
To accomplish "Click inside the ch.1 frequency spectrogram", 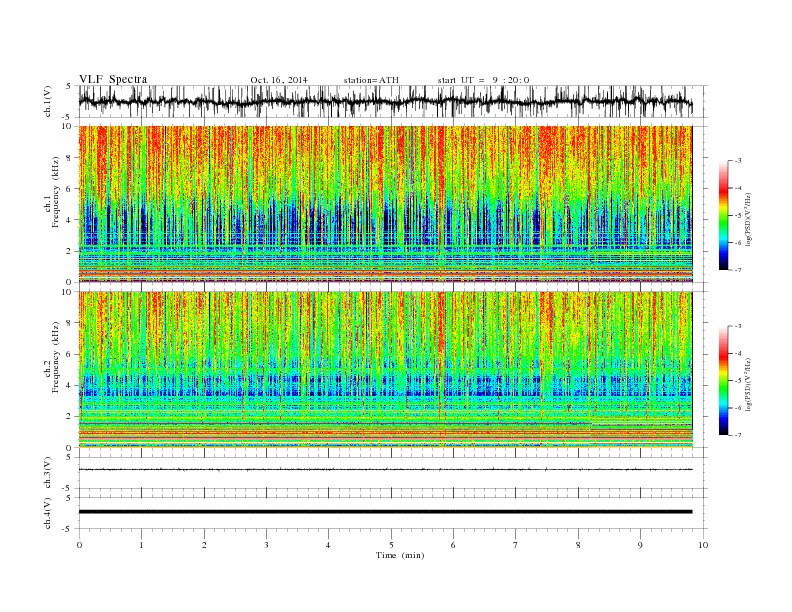I will tap(385, 204).
